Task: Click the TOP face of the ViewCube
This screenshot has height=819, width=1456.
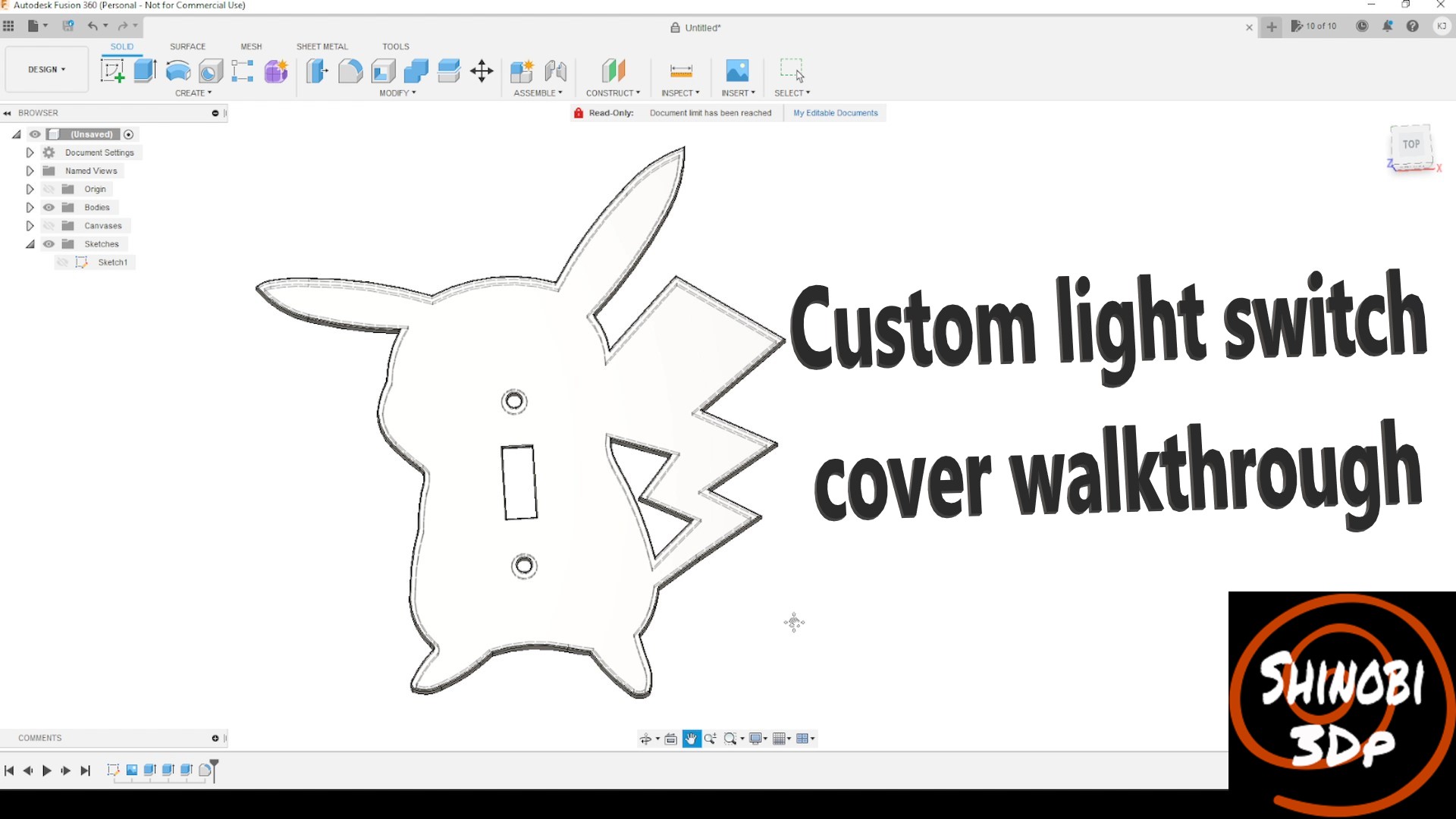Action: click(x=1410, y=144)
